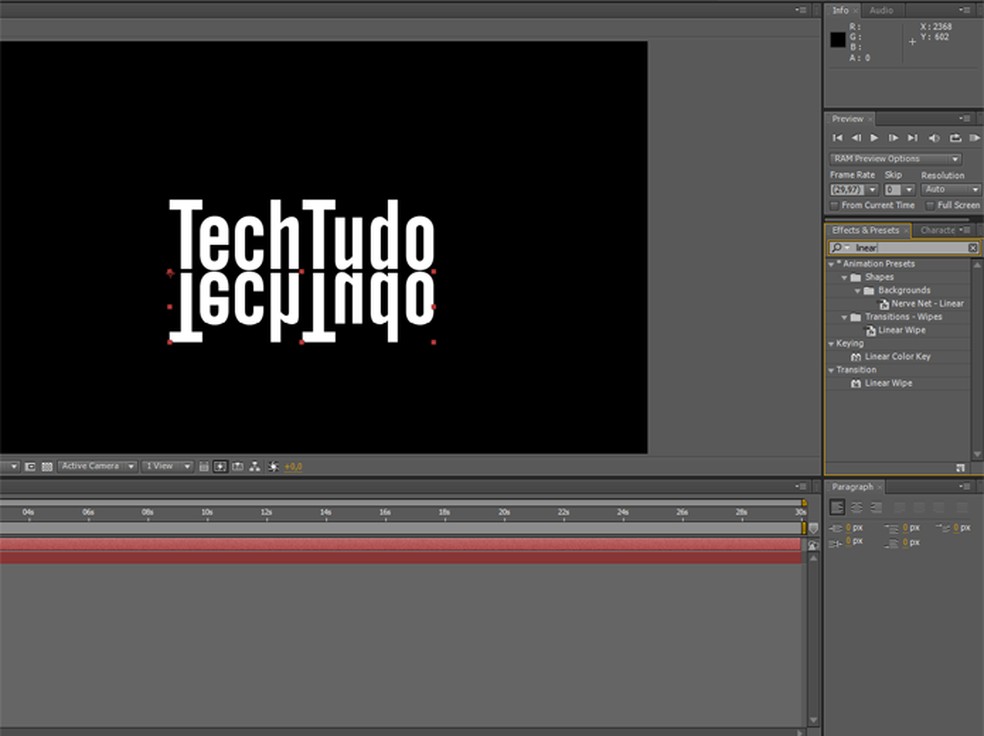Select the Linear Color Key effect
Image resolution: width=984 pixels, height=736 pixels.
tap(897, 357)
